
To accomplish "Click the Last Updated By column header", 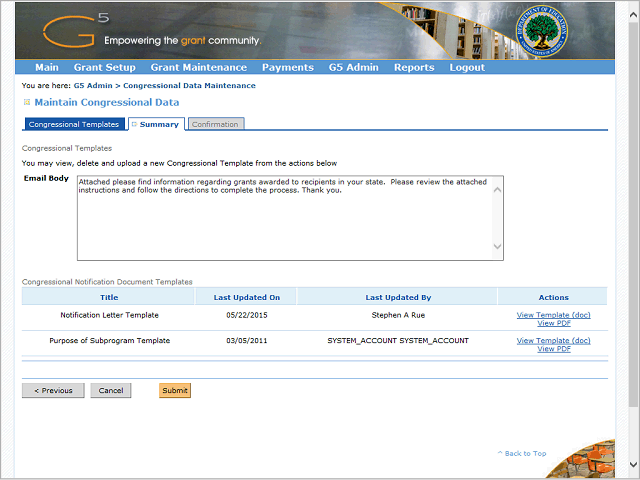I will point(398,298).
